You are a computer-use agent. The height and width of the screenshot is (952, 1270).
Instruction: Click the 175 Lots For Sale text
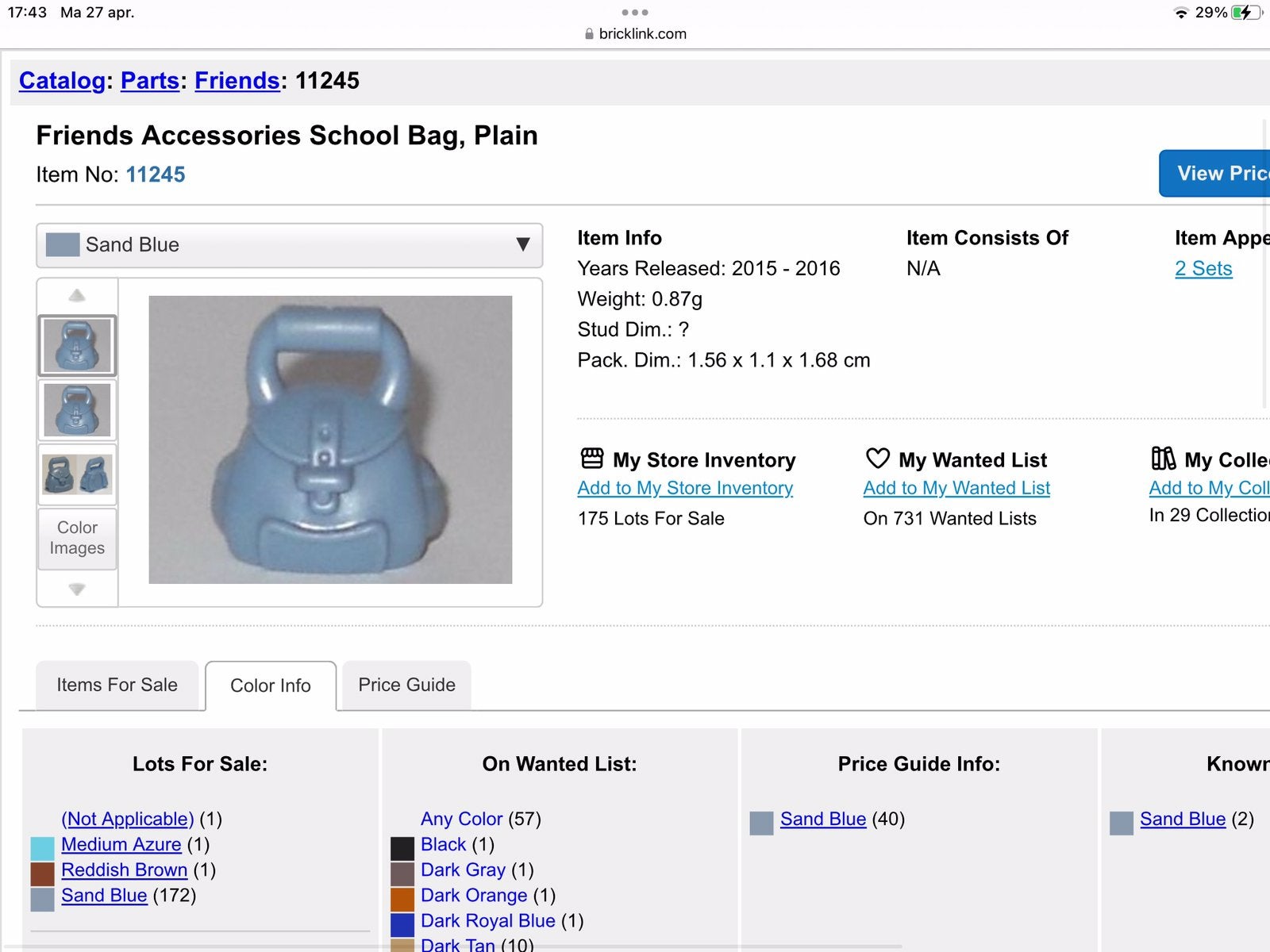pos(651,518)
